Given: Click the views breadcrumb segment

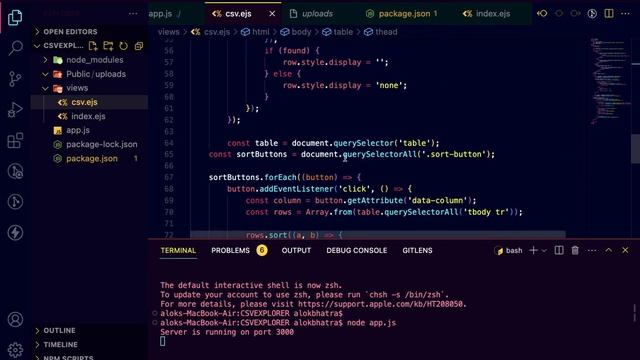Looking at the screenshot, I should (168, 32).
